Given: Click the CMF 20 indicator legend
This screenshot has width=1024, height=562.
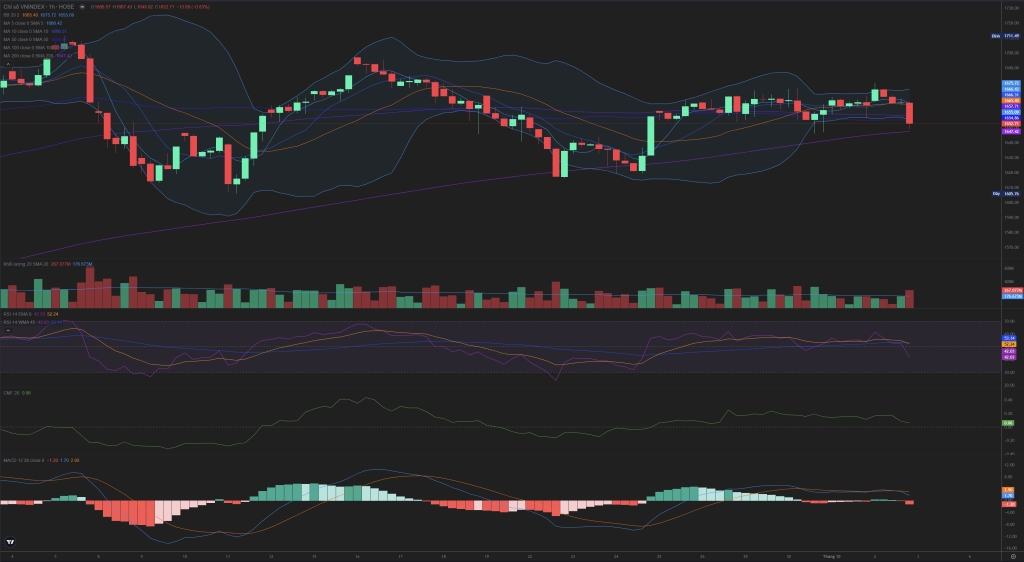Looking at the screenshot, I should (11, 393).
